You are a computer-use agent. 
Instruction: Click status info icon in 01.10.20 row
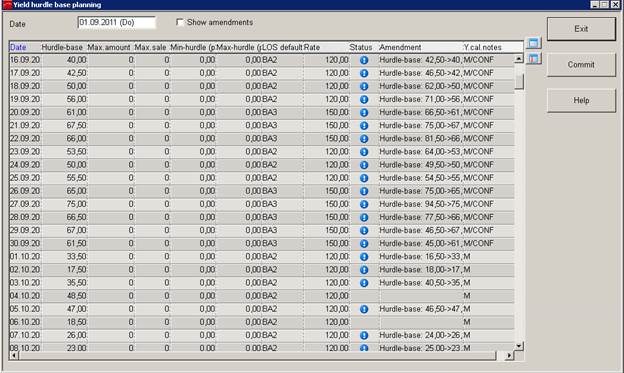tap(364, 257)
